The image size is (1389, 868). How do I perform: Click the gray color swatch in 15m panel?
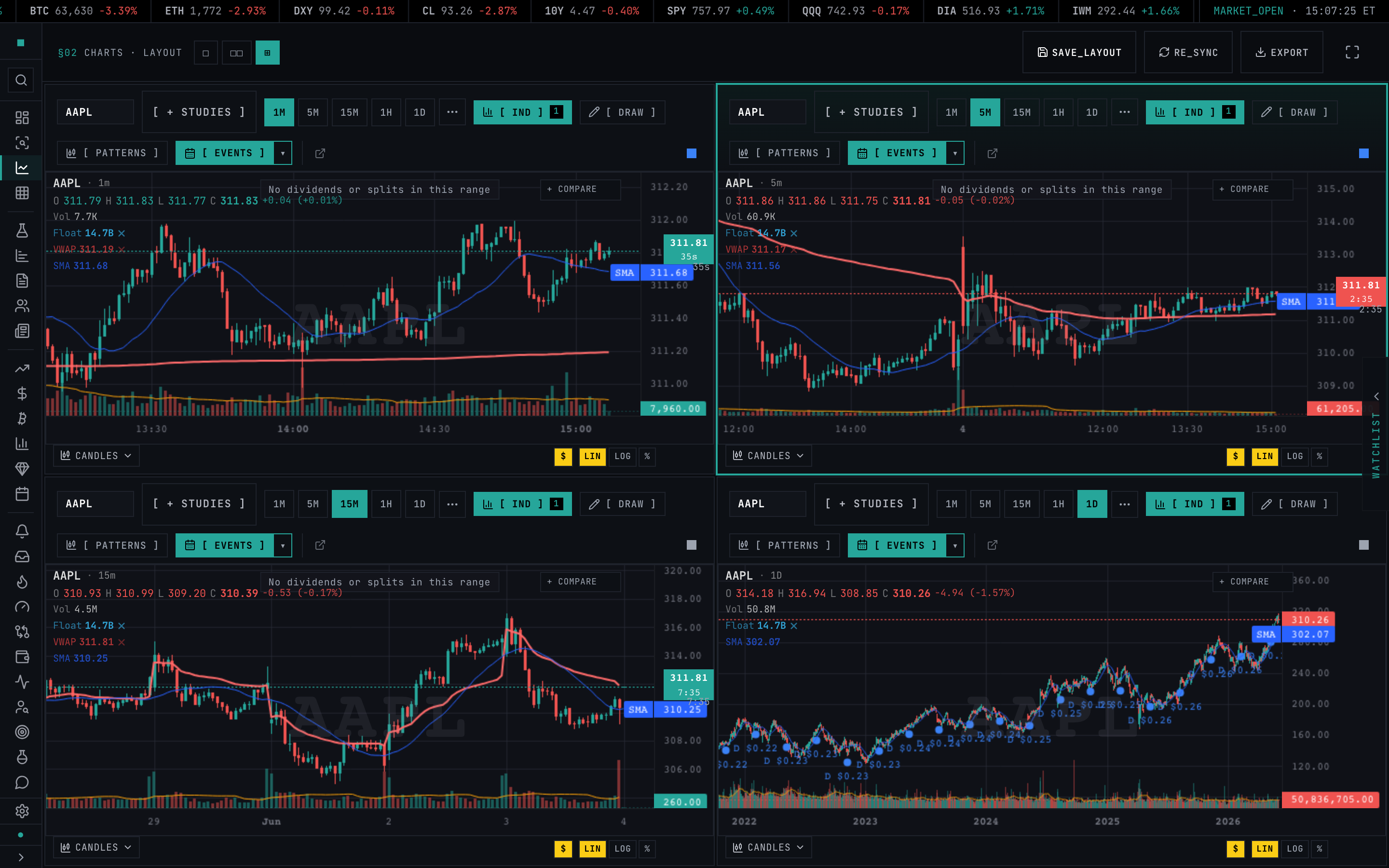pos(692,545)
